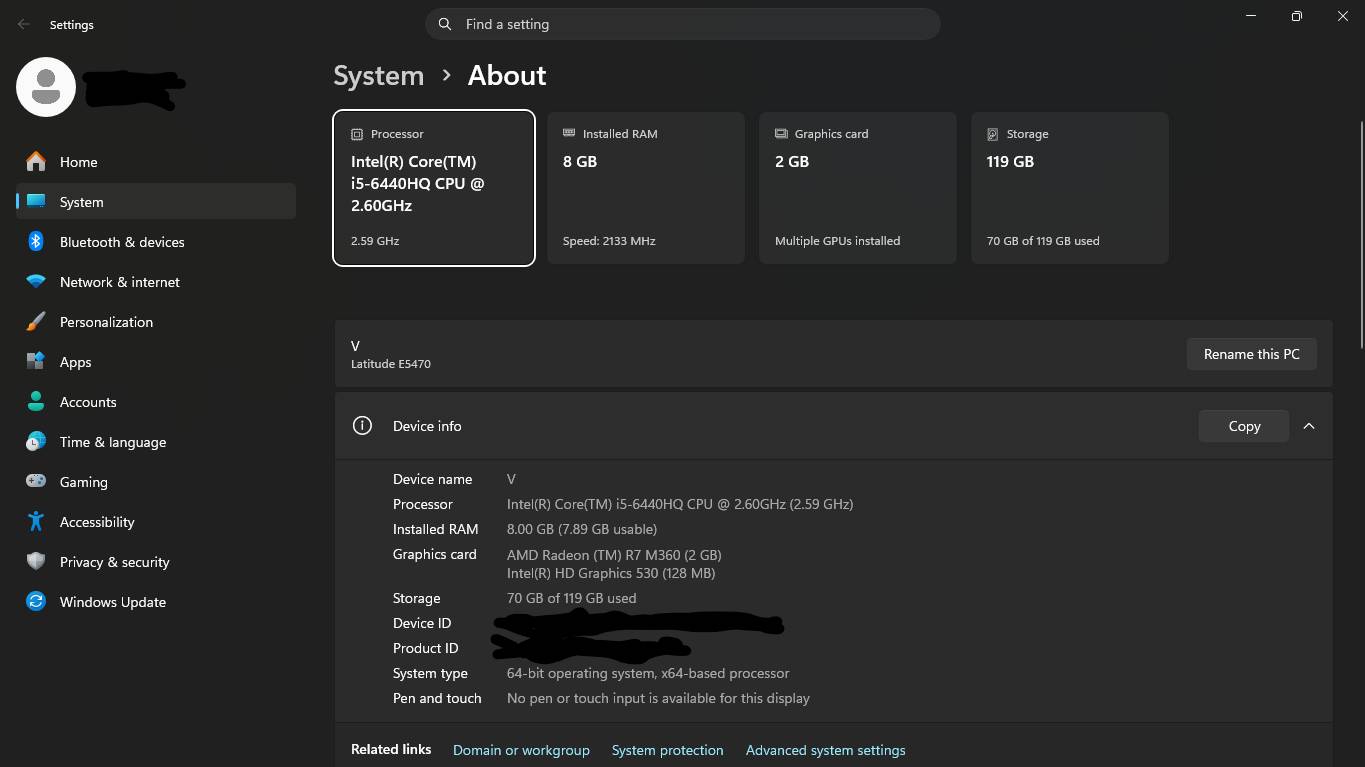The width and height of the screenshot is (1365, 767).
Task: Click the Find a setting search box
Action: pyautogui.click(x=683, y=24)
